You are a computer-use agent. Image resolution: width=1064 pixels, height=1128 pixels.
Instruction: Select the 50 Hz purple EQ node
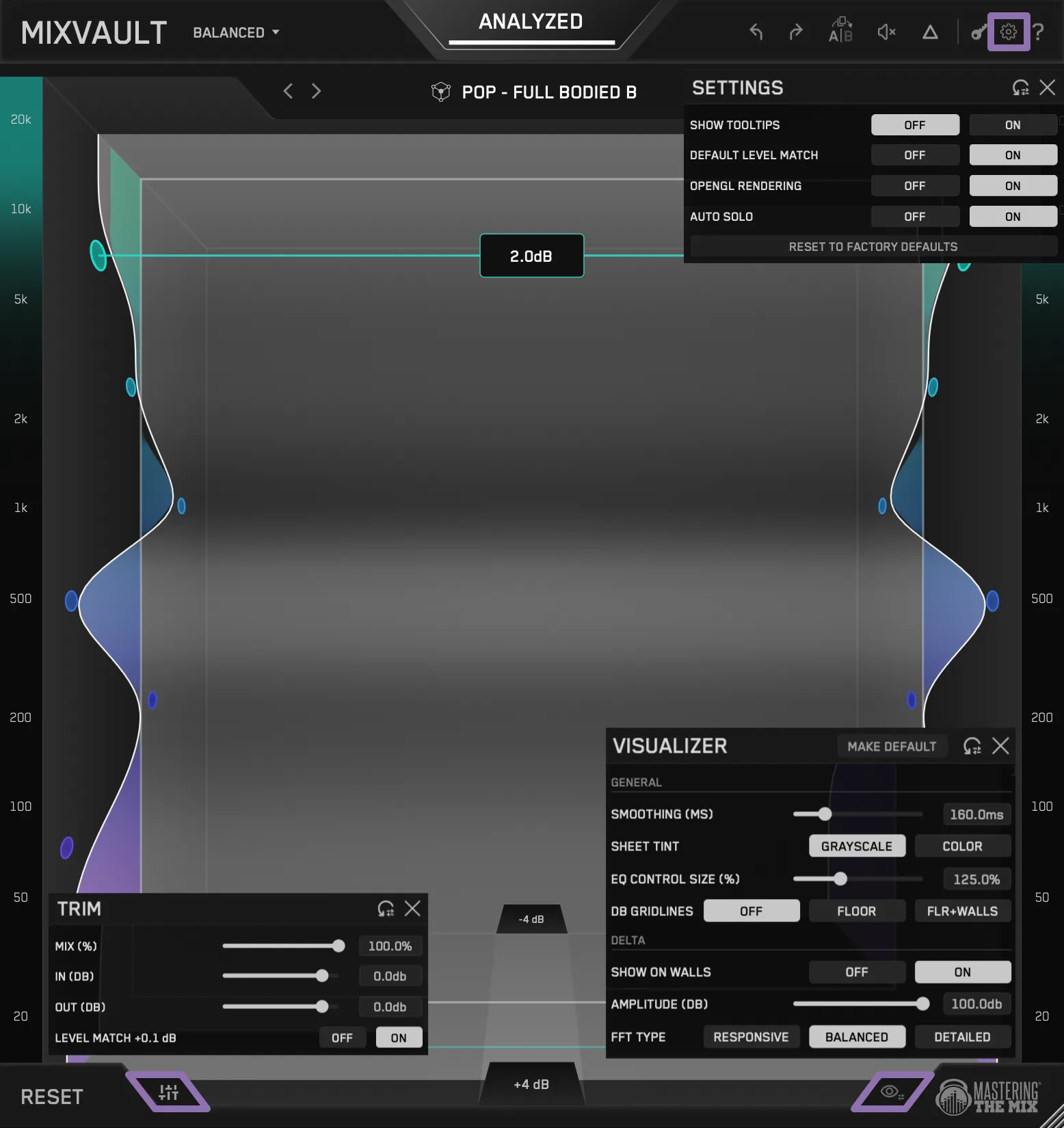66,848
